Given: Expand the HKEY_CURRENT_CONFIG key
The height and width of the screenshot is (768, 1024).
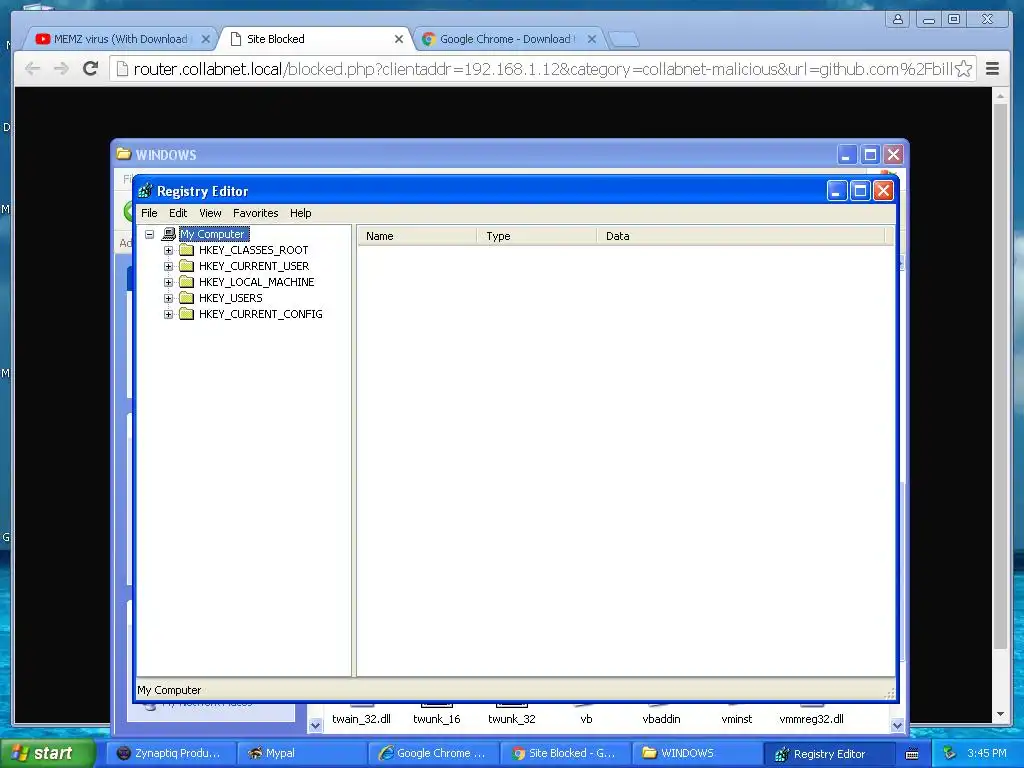Looking at the screenshot, I should click(x=168, y=314).
